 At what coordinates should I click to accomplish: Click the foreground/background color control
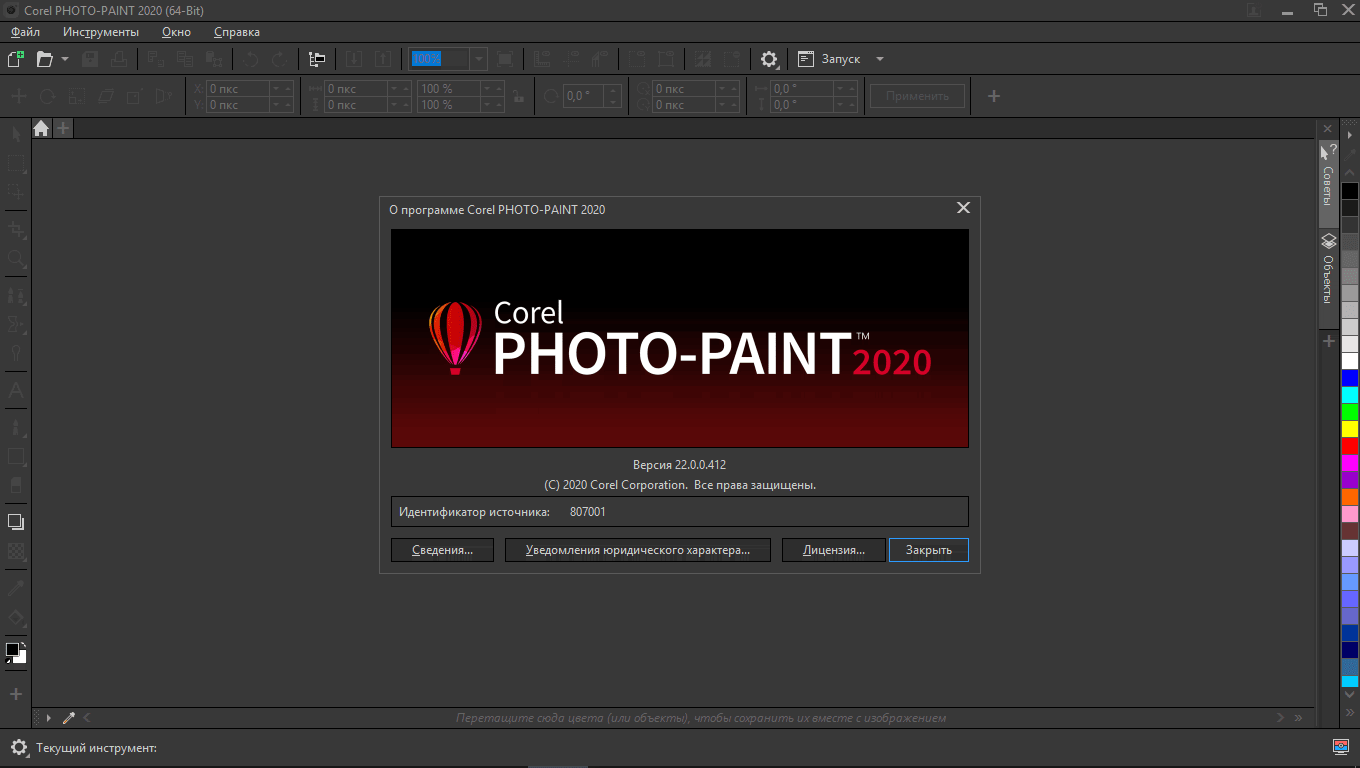click(x=16, y=653)
